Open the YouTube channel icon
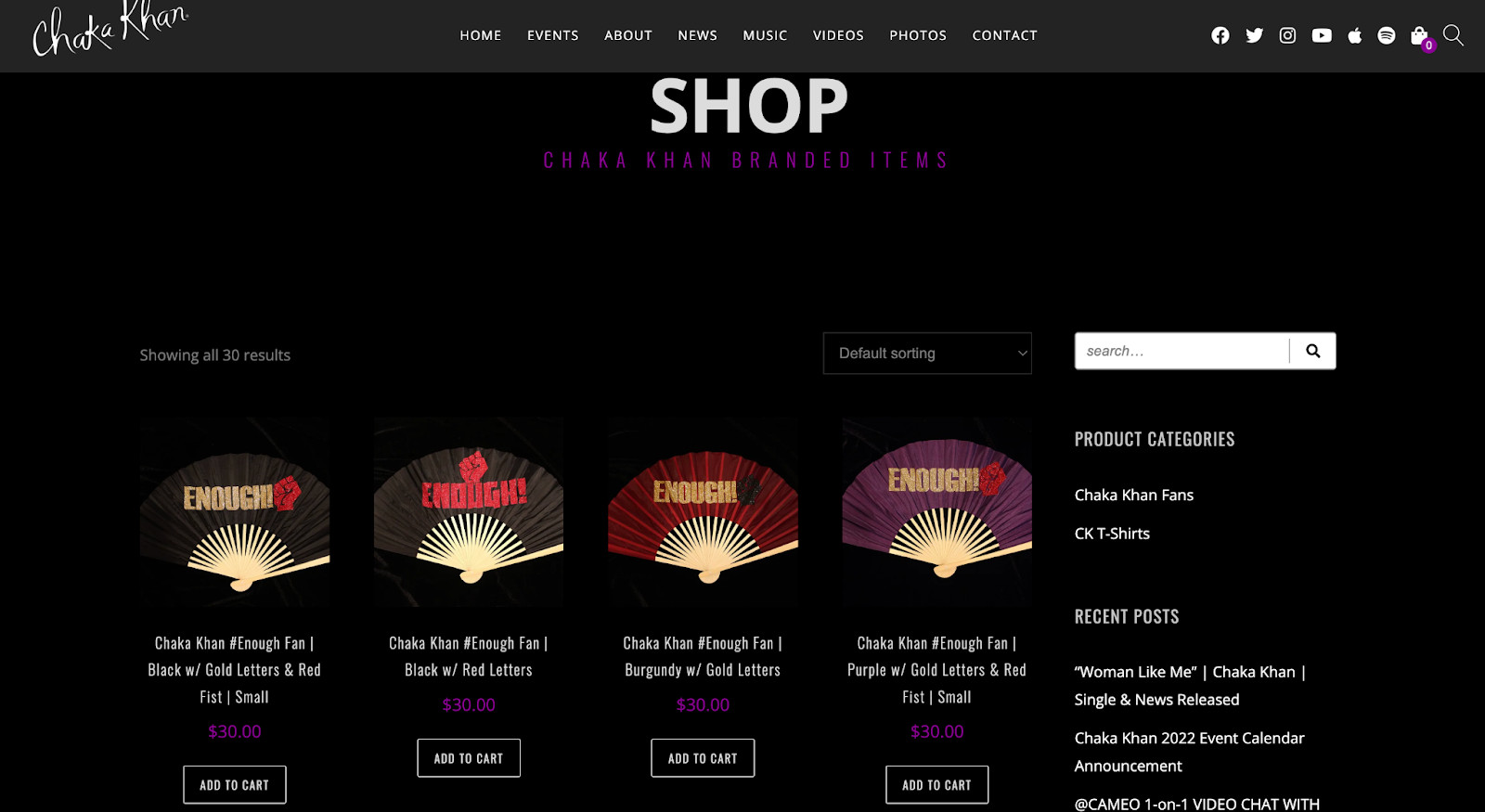The width and height of the screenshot is (1485, 812). [x=1322, y=35]
